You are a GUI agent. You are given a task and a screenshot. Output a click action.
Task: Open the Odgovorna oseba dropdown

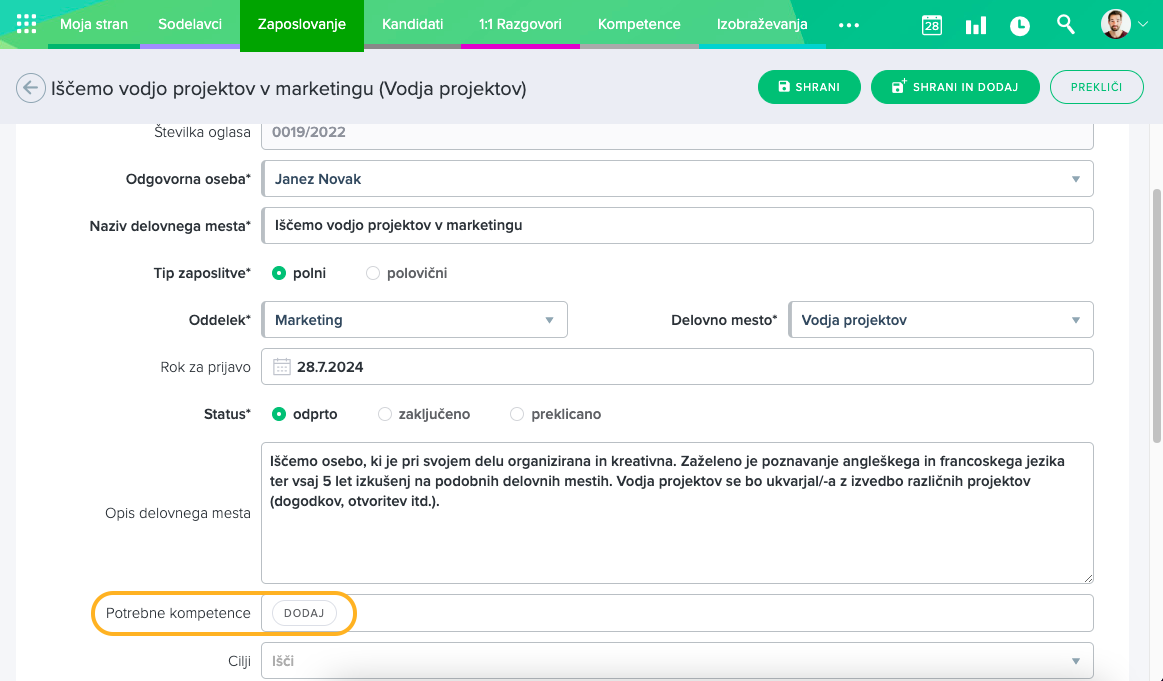1077,178
